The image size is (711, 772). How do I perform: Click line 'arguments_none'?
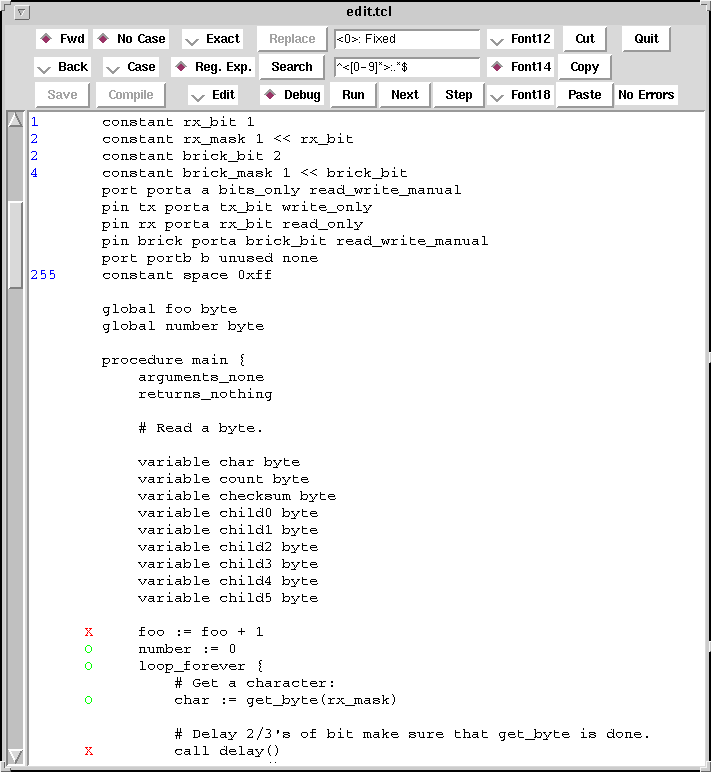(x=201, y=378)
